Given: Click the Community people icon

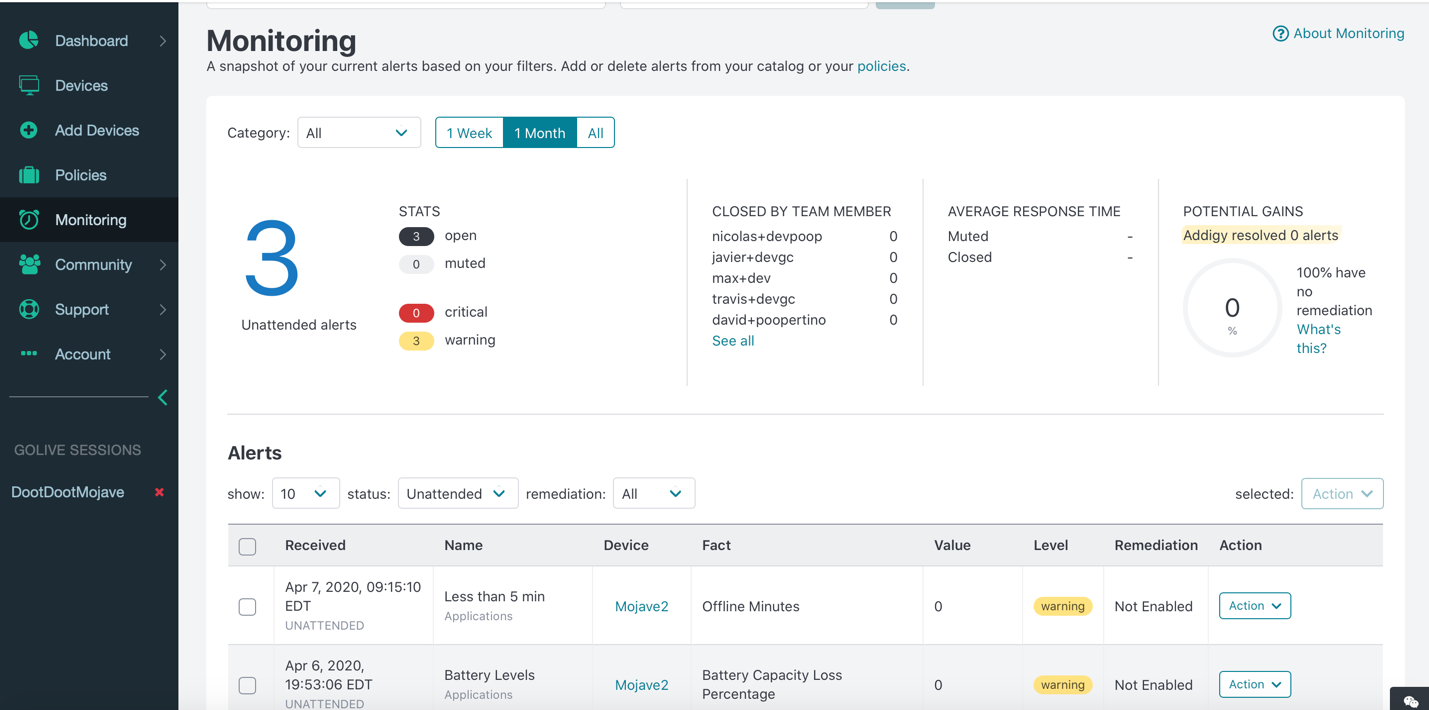Looking at the screenshot, I should coord(29,264).
